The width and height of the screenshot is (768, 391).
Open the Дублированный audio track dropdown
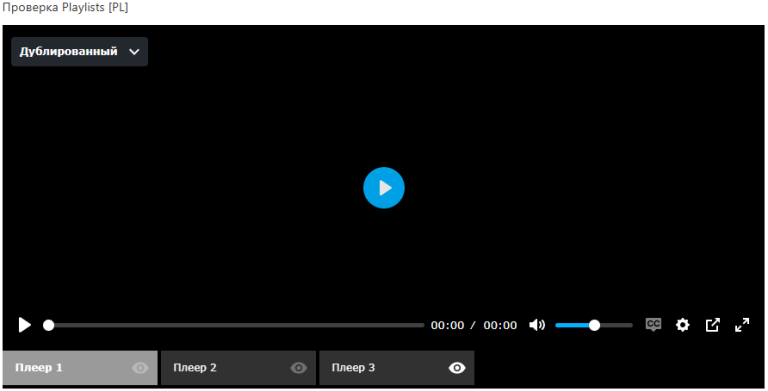pyautogui.click(x=79, y=51)
